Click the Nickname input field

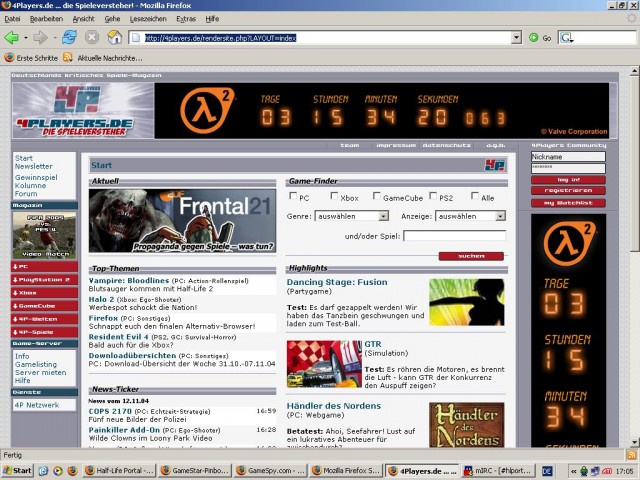pos(568,156)
